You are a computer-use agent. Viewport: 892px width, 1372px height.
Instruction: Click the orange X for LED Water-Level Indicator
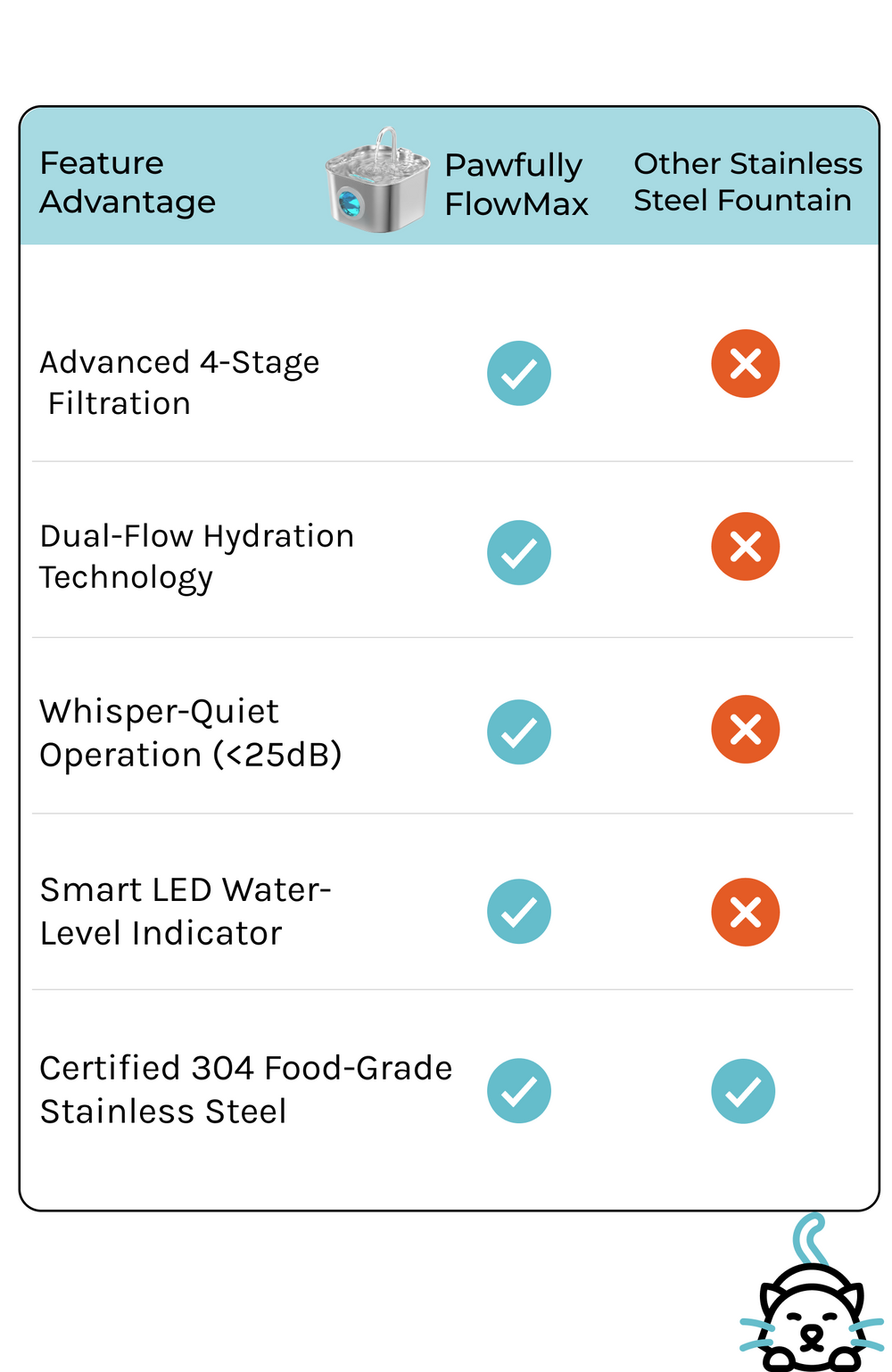coord(746,913)
